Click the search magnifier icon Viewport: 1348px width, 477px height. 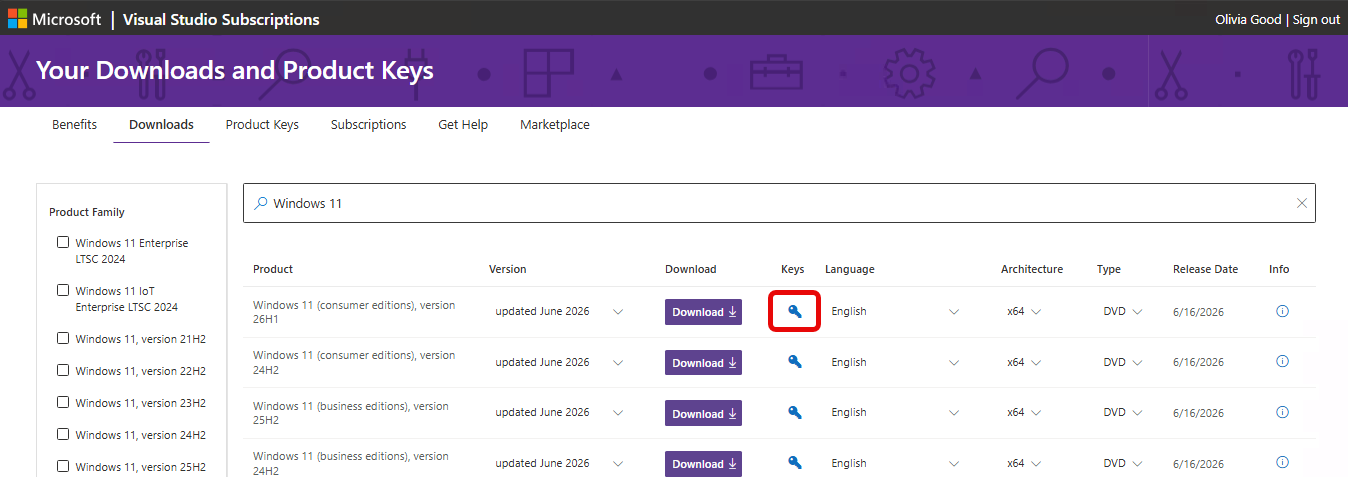coord(260,203)
